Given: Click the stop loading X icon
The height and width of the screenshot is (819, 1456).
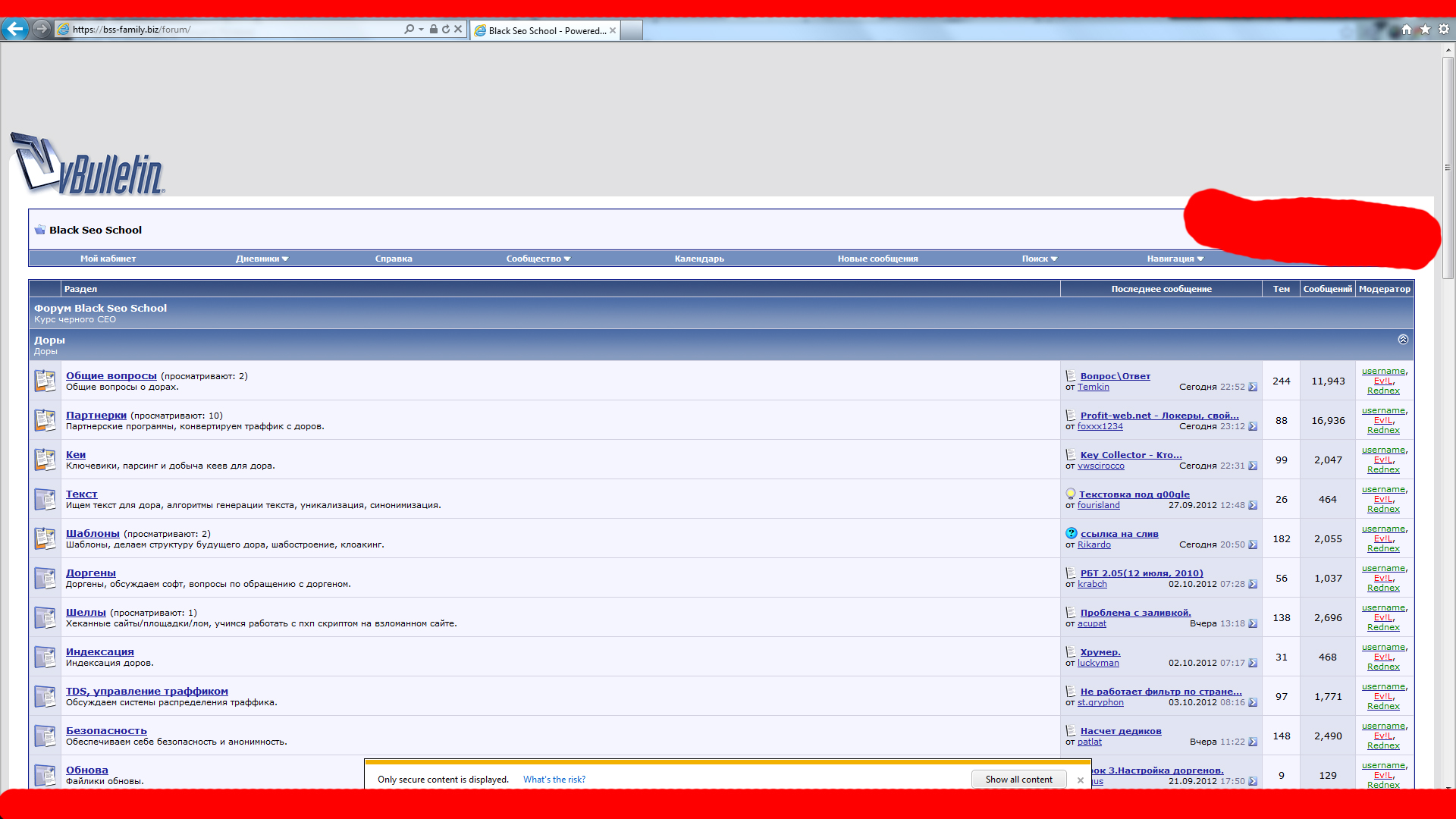Looking at the screenshot, I should [458, 29].
